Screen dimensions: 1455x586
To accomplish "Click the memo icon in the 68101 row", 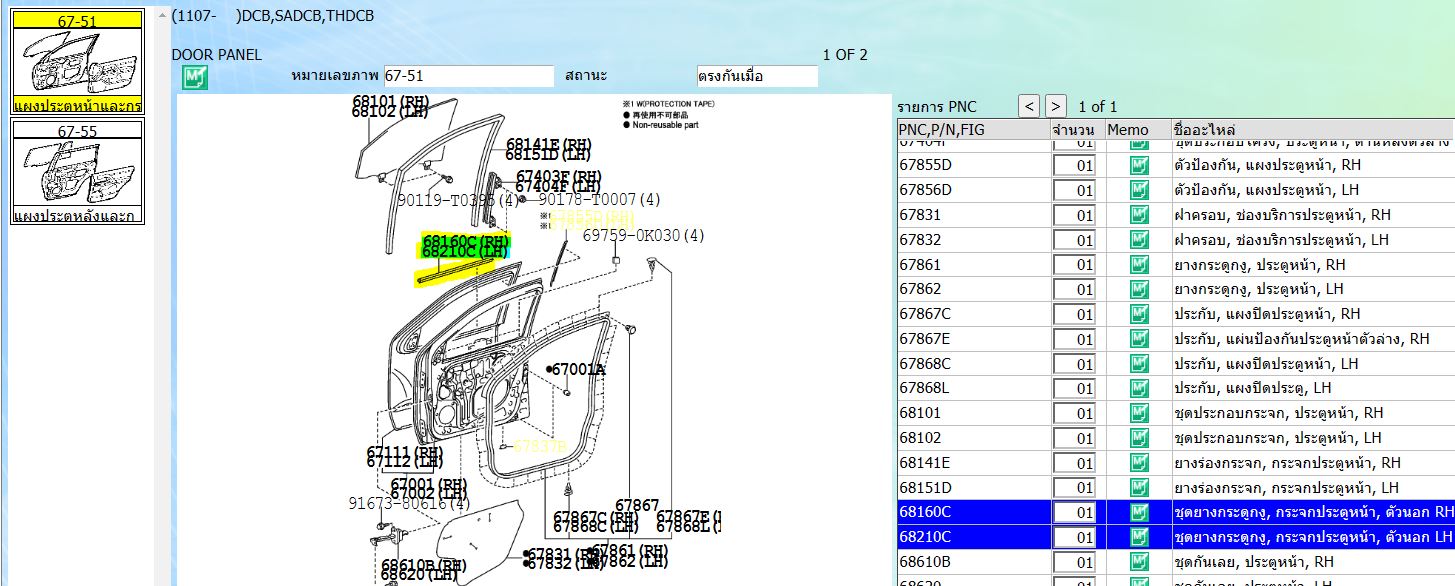I will (x=1139, y=413).
